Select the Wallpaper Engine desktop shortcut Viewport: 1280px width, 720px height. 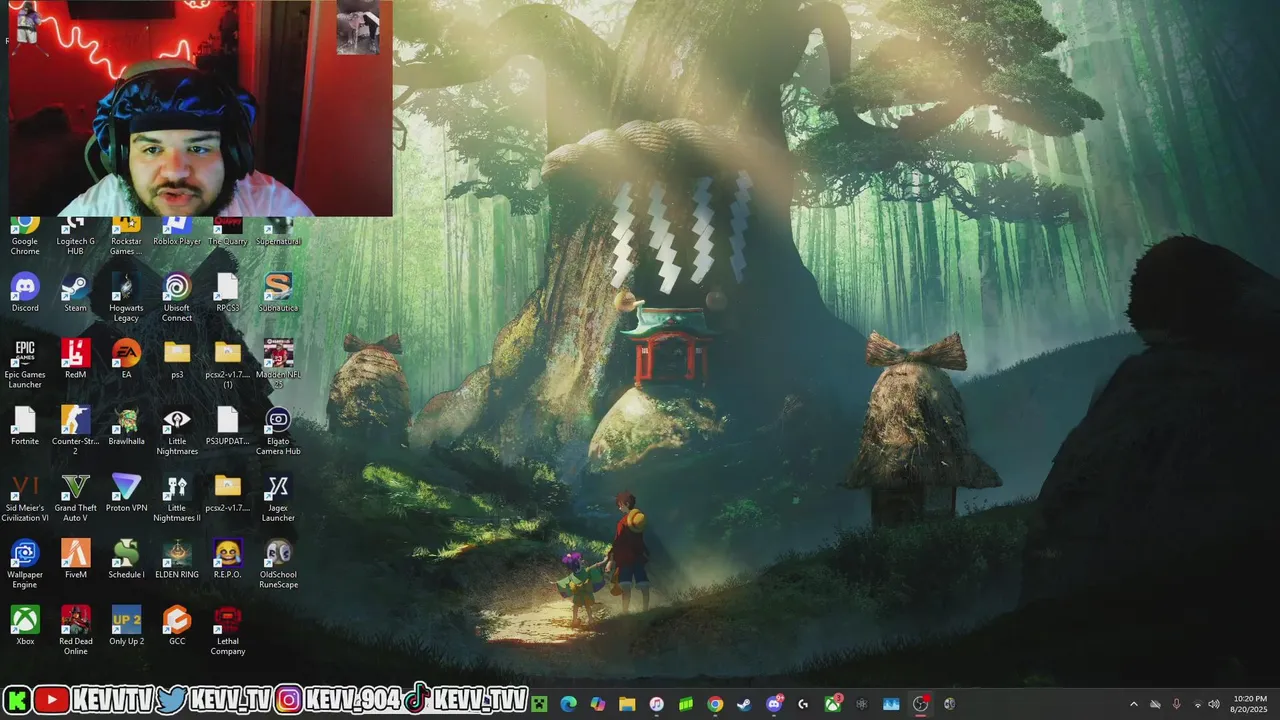[x=25, y=564]
